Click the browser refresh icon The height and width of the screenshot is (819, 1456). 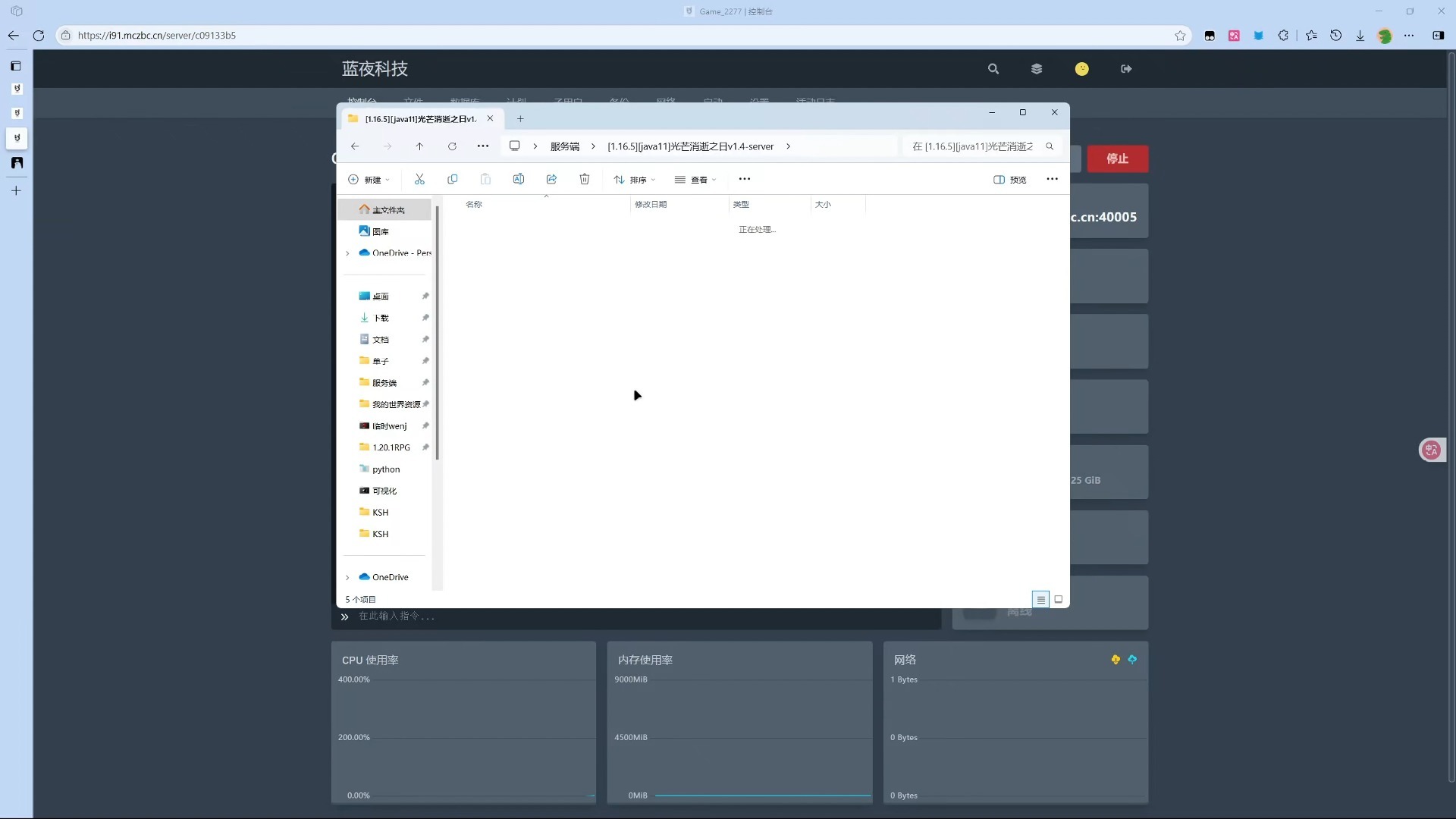[39, 36]
